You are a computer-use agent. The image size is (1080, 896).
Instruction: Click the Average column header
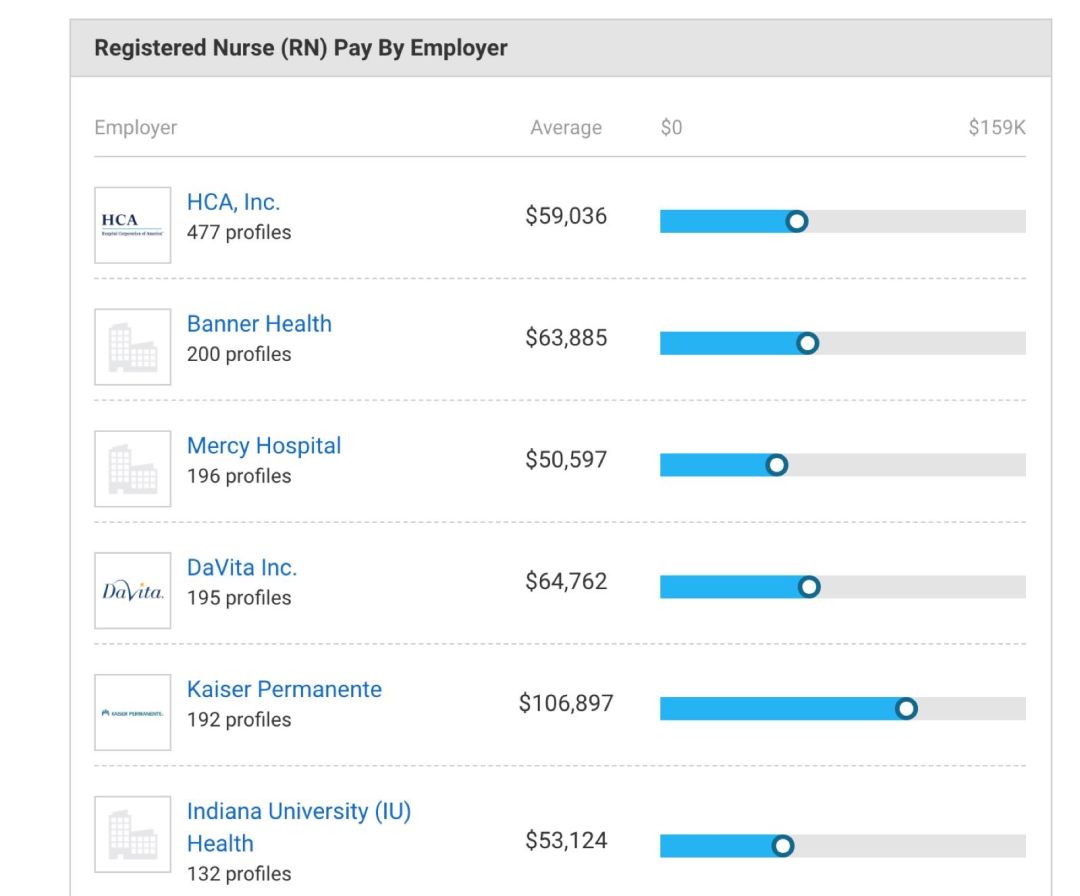pyautogui.click(x=566, y=128)
